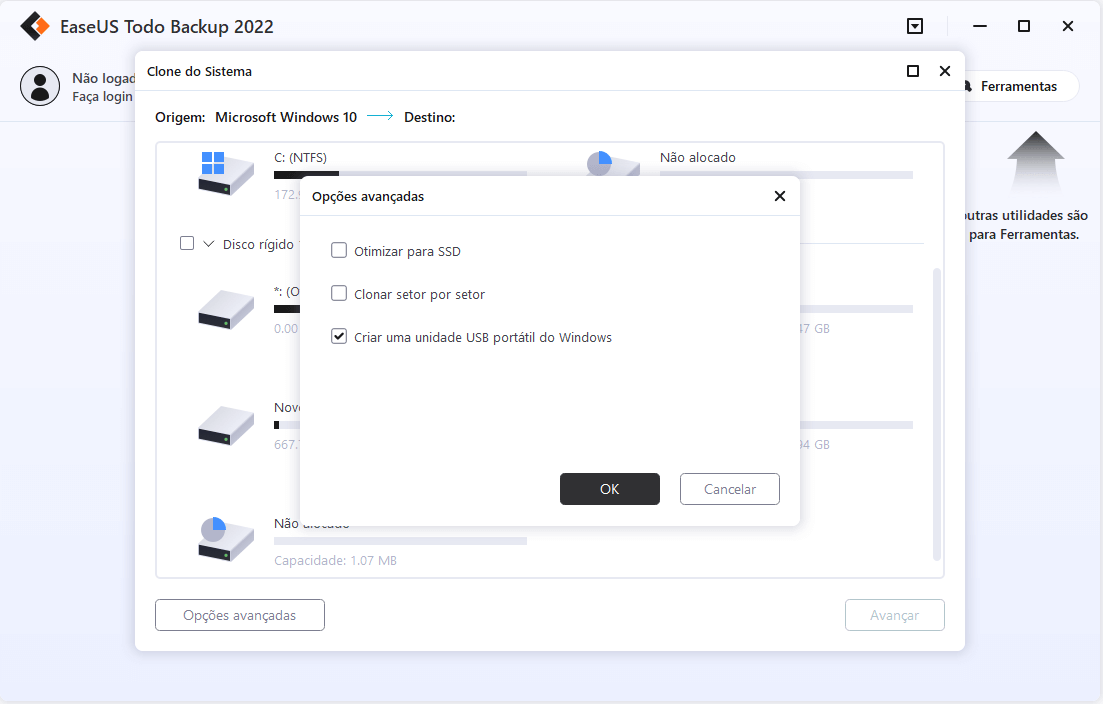Click the user account avatar icon
Image resolution: width=1103 pixels, height=704 pixels.
(x=40, y=87)
